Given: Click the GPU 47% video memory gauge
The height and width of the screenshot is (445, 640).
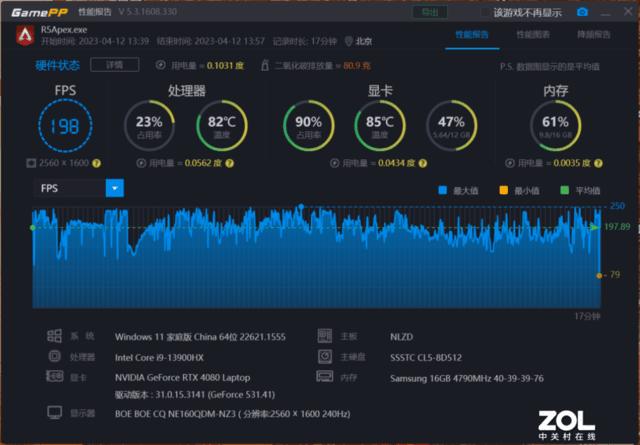Looking at the screenshot, I should click(451, 125).
